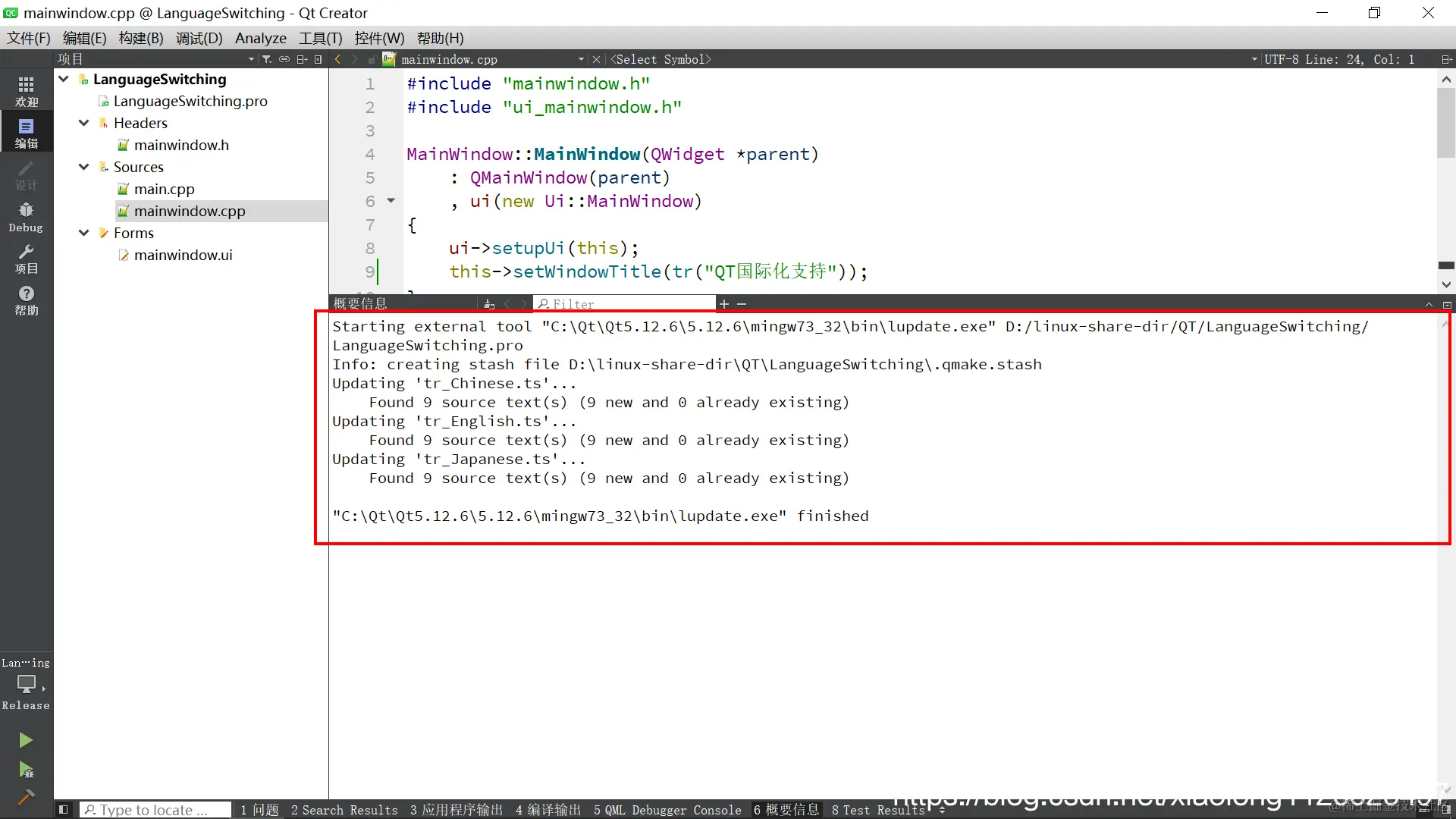The height and width of the screenshot is (819, 1456).
Task: Open the Analyze menu
Action: [x=261, y=38]
